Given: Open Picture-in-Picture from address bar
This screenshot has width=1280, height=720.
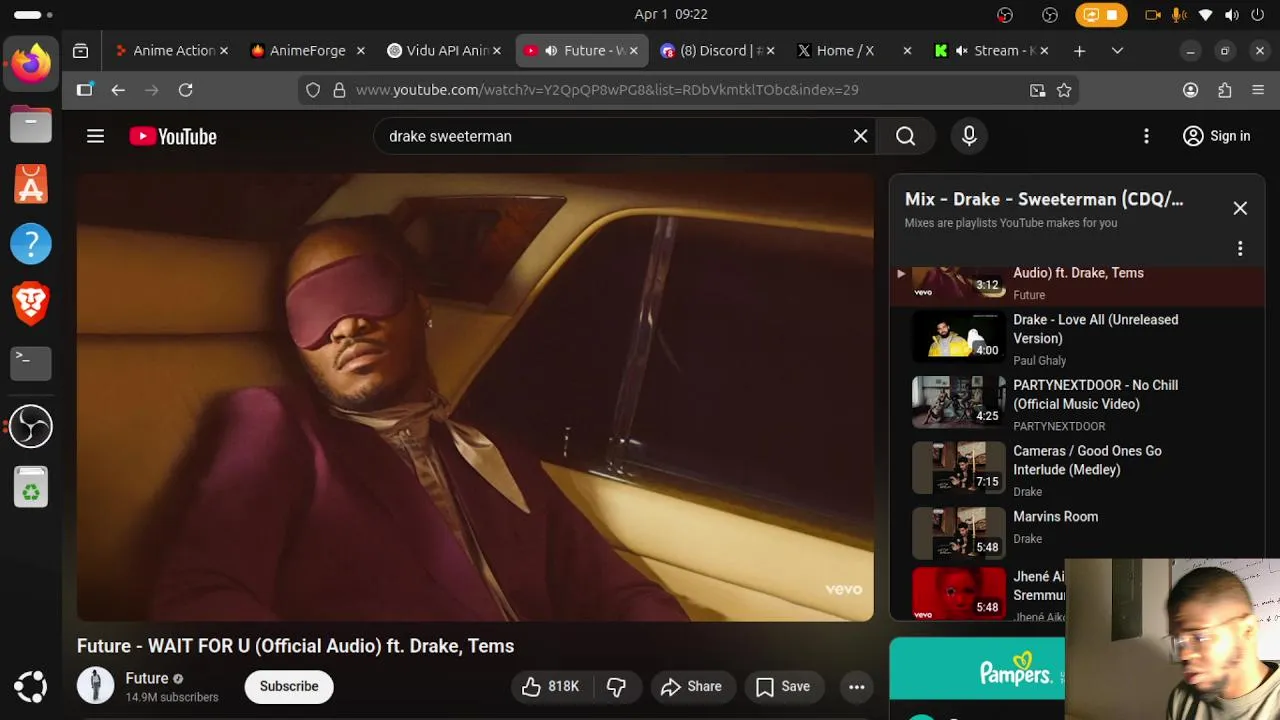Looking at the screenshot, I should pyautogui.click(x=1038, y=90).
